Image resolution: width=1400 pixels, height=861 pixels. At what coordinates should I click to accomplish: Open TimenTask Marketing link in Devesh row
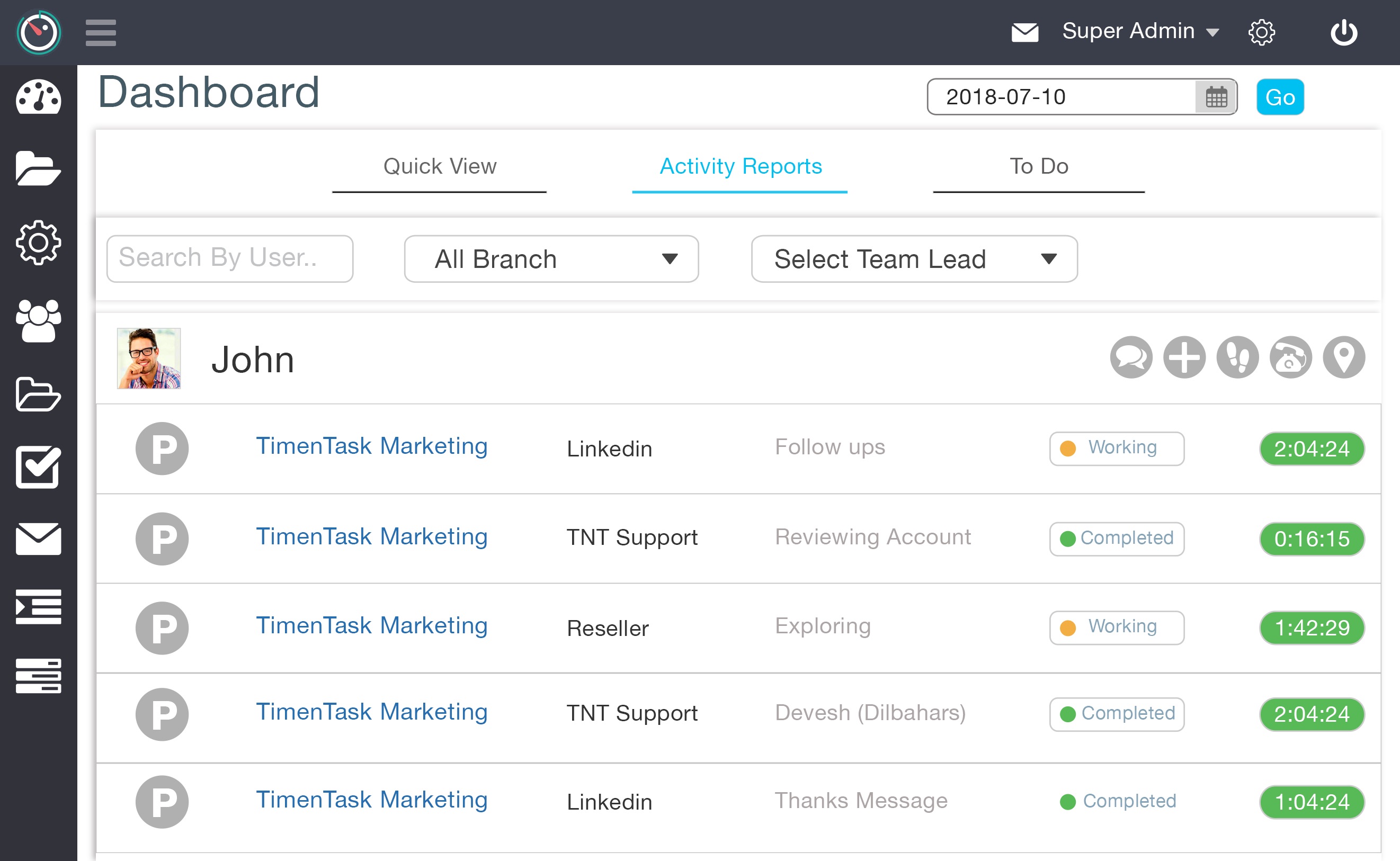(x=372, y=712)
